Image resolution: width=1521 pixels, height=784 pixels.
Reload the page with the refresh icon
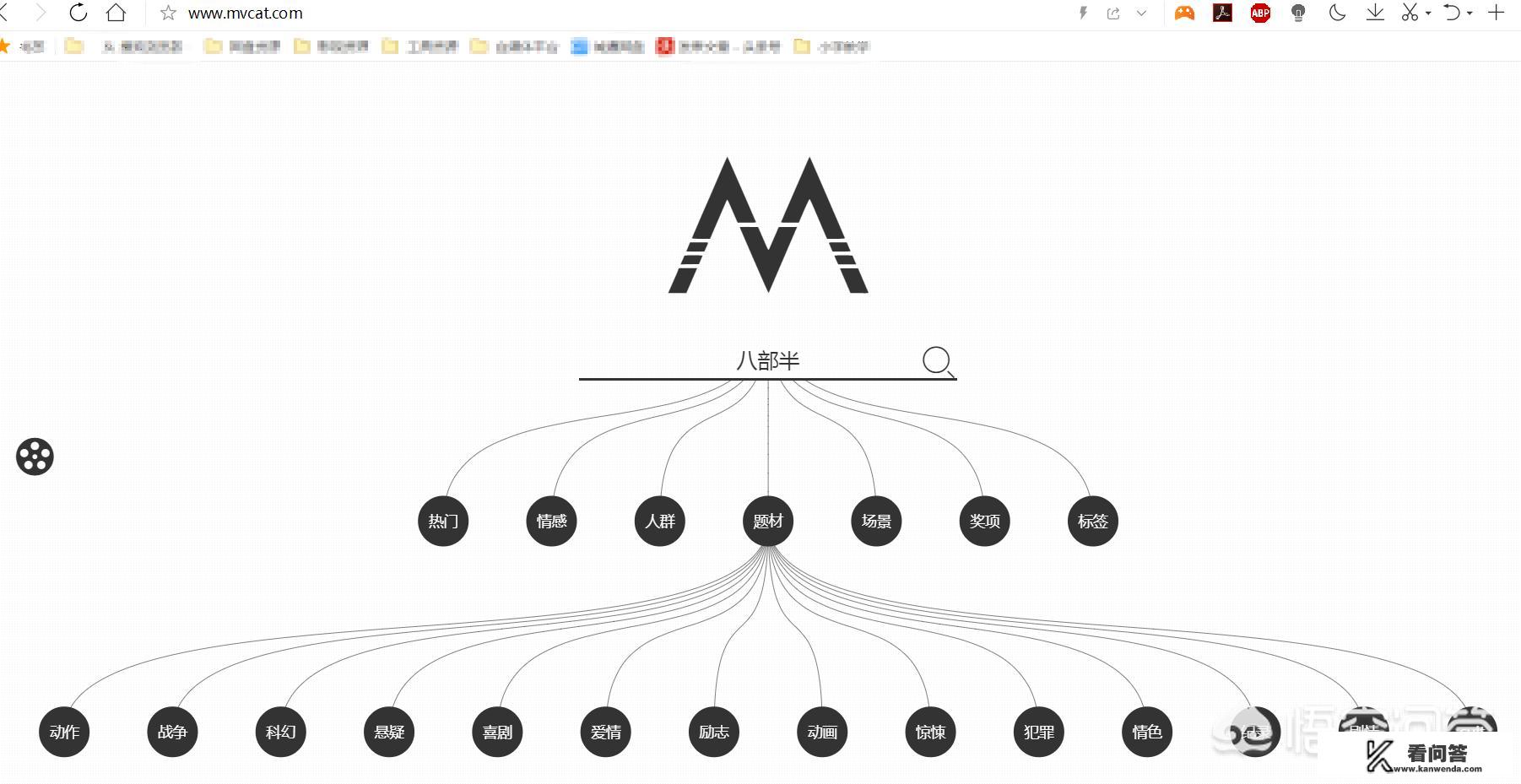[78, 13]
